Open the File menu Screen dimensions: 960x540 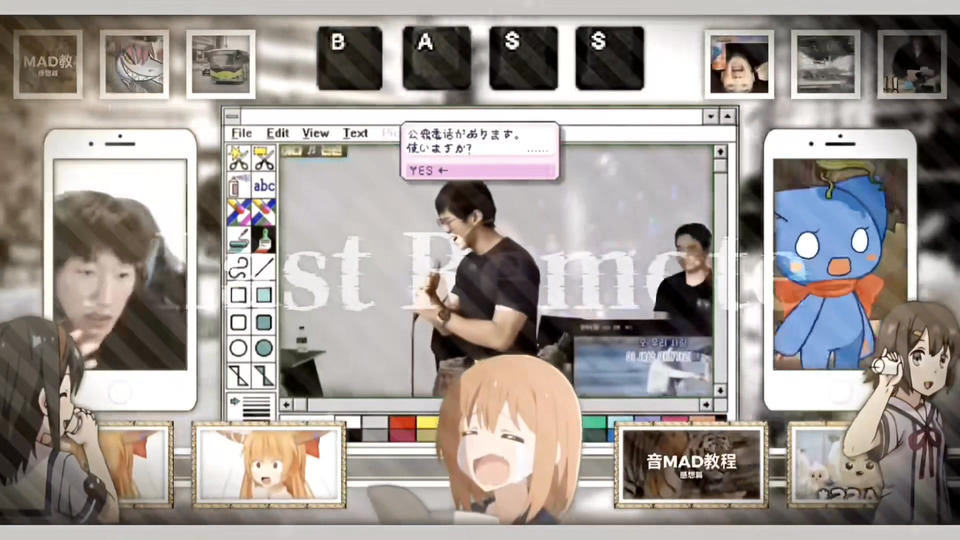(241, 133)
